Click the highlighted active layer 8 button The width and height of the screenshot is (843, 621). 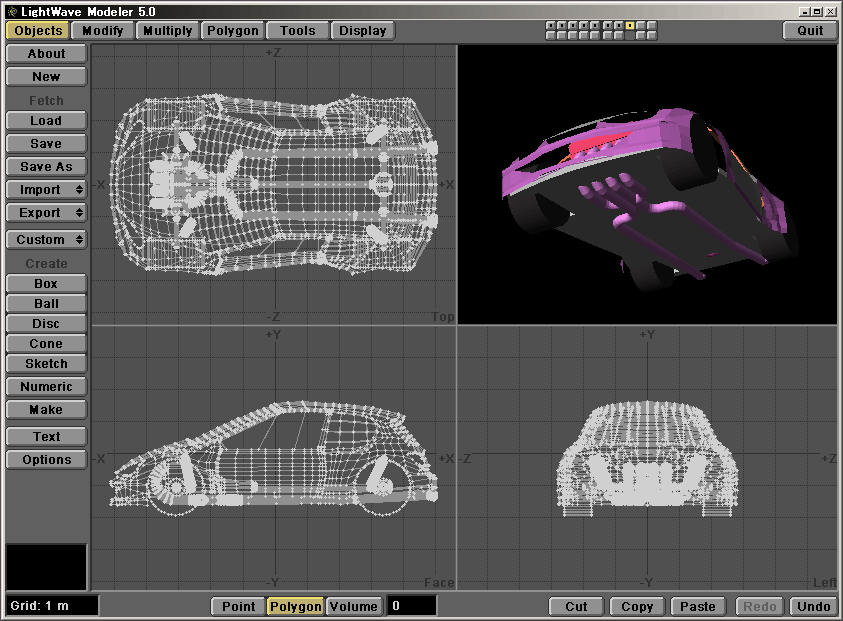(630, 25)
